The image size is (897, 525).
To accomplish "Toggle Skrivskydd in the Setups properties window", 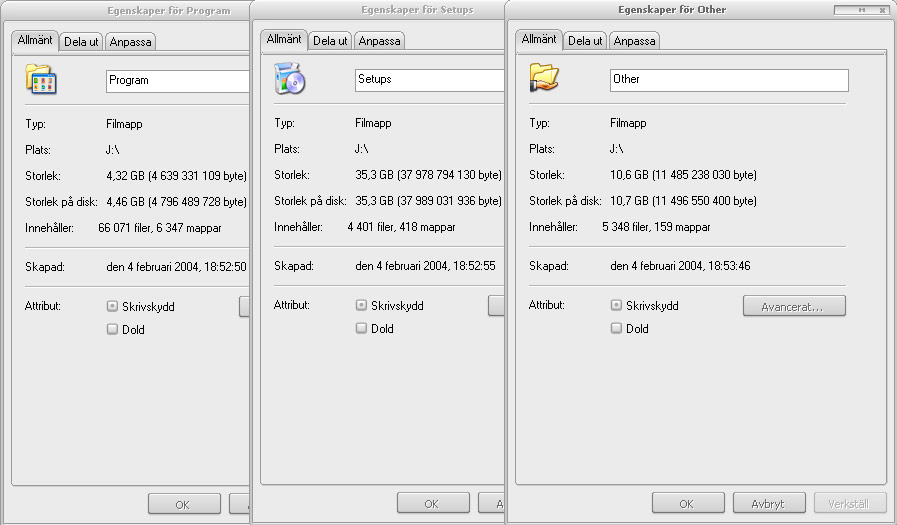I will tap(361, 306).
